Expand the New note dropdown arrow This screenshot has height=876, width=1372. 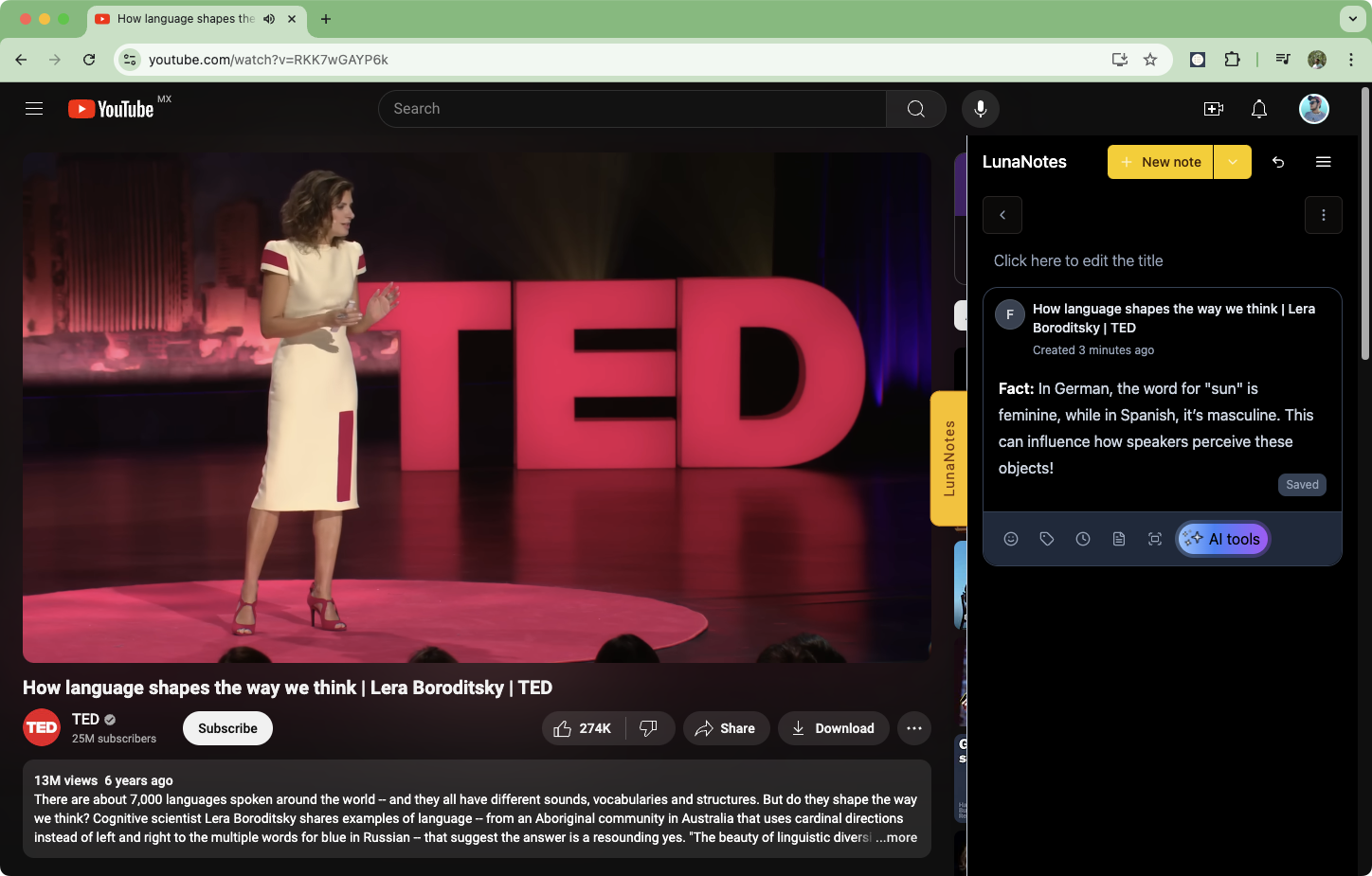click(1233, 162)
